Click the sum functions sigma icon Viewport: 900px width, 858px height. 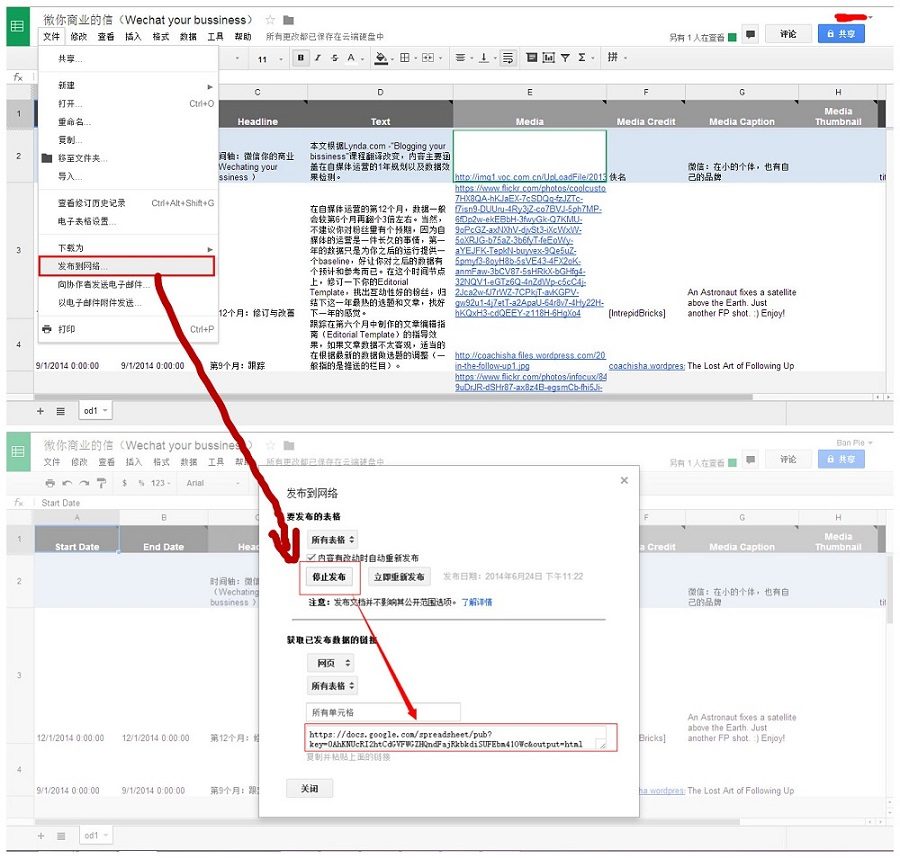tap(582, 58)
